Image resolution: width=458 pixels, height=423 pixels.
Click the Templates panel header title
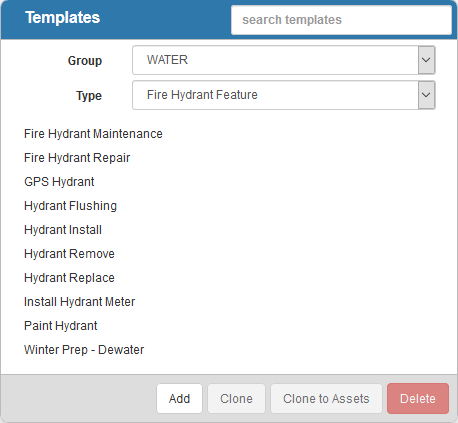pos(62,17)
